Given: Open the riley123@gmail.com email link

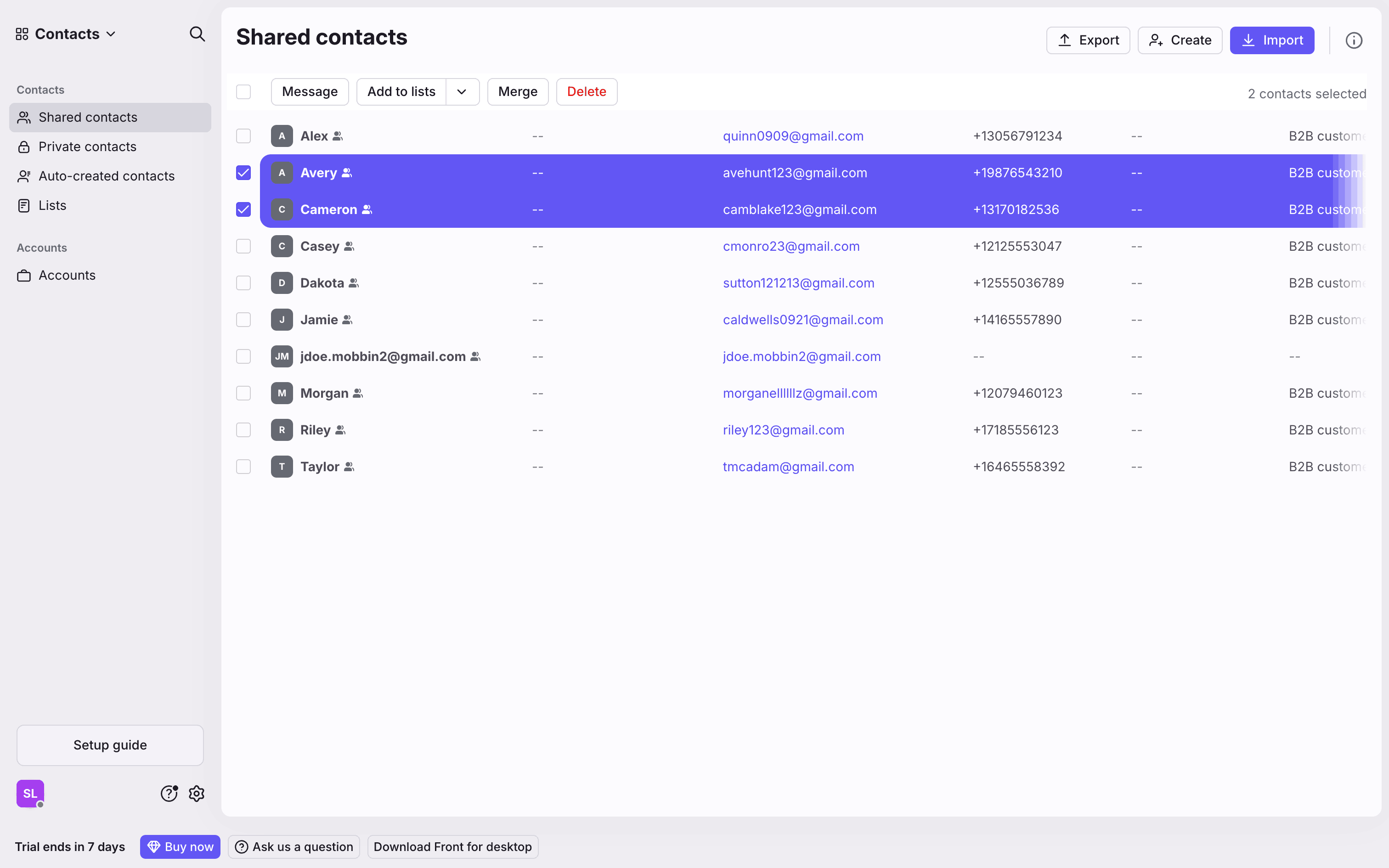Looking at the screenshot, I should (x=783, y=430).
